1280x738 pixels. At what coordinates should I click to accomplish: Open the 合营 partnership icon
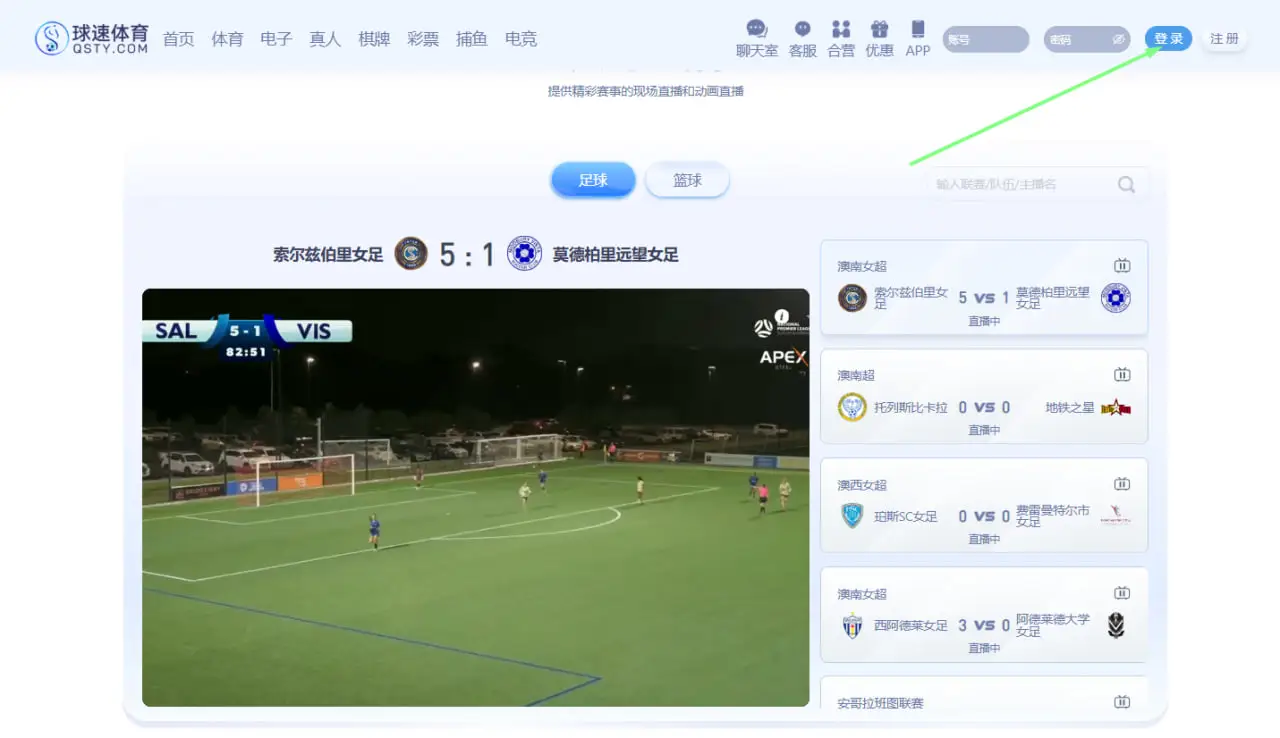tap(841, 29)
